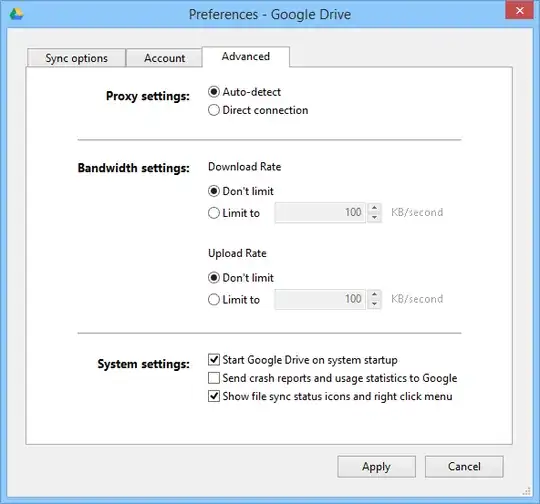Click the Upload Rate heading
Image resolution: width=540 pixels, height=504 pixels.
click(237, 253)
